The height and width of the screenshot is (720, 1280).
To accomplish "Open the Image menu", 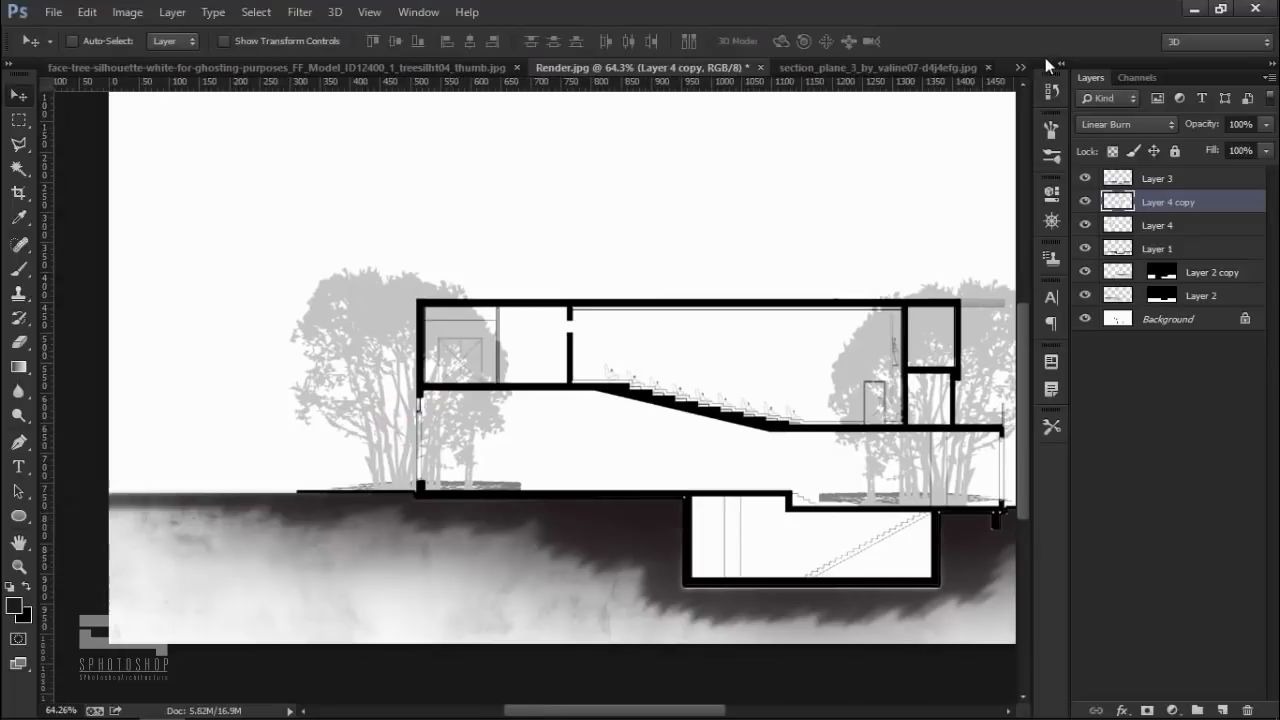I will [x=127, y=12].
